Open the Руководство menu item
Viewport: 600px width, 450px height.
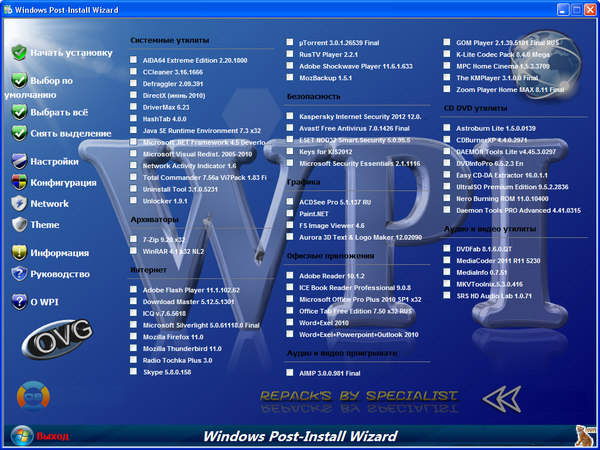coord(60,274)
